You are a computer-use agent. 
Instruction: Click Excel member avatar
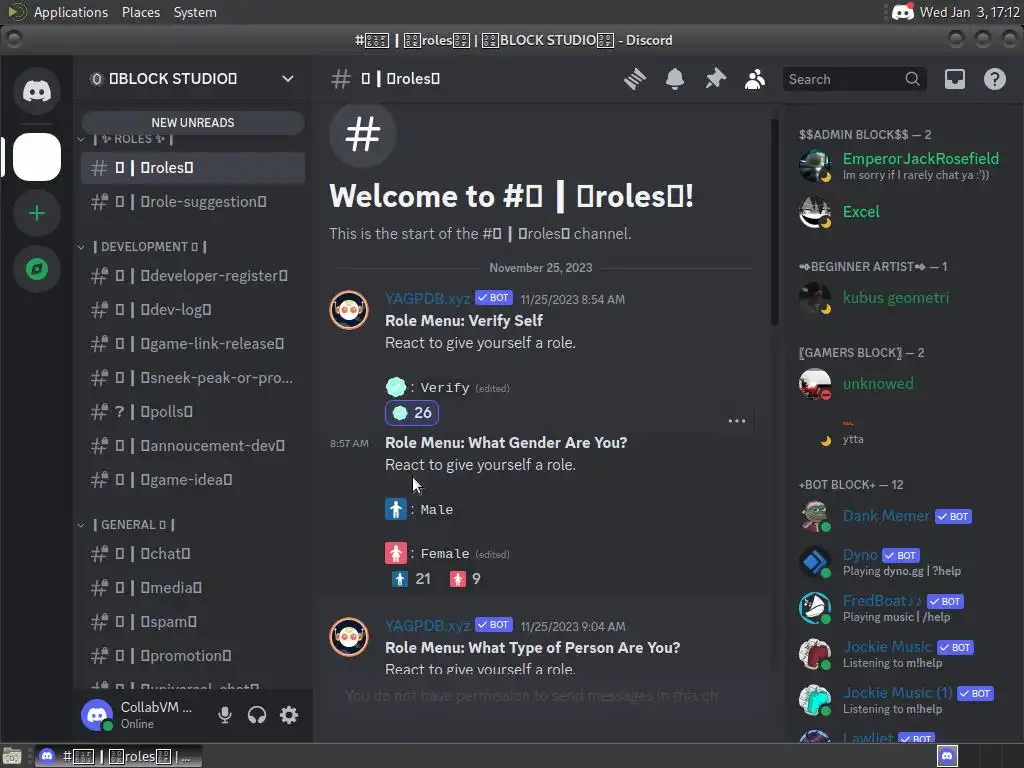coord(814,212)
